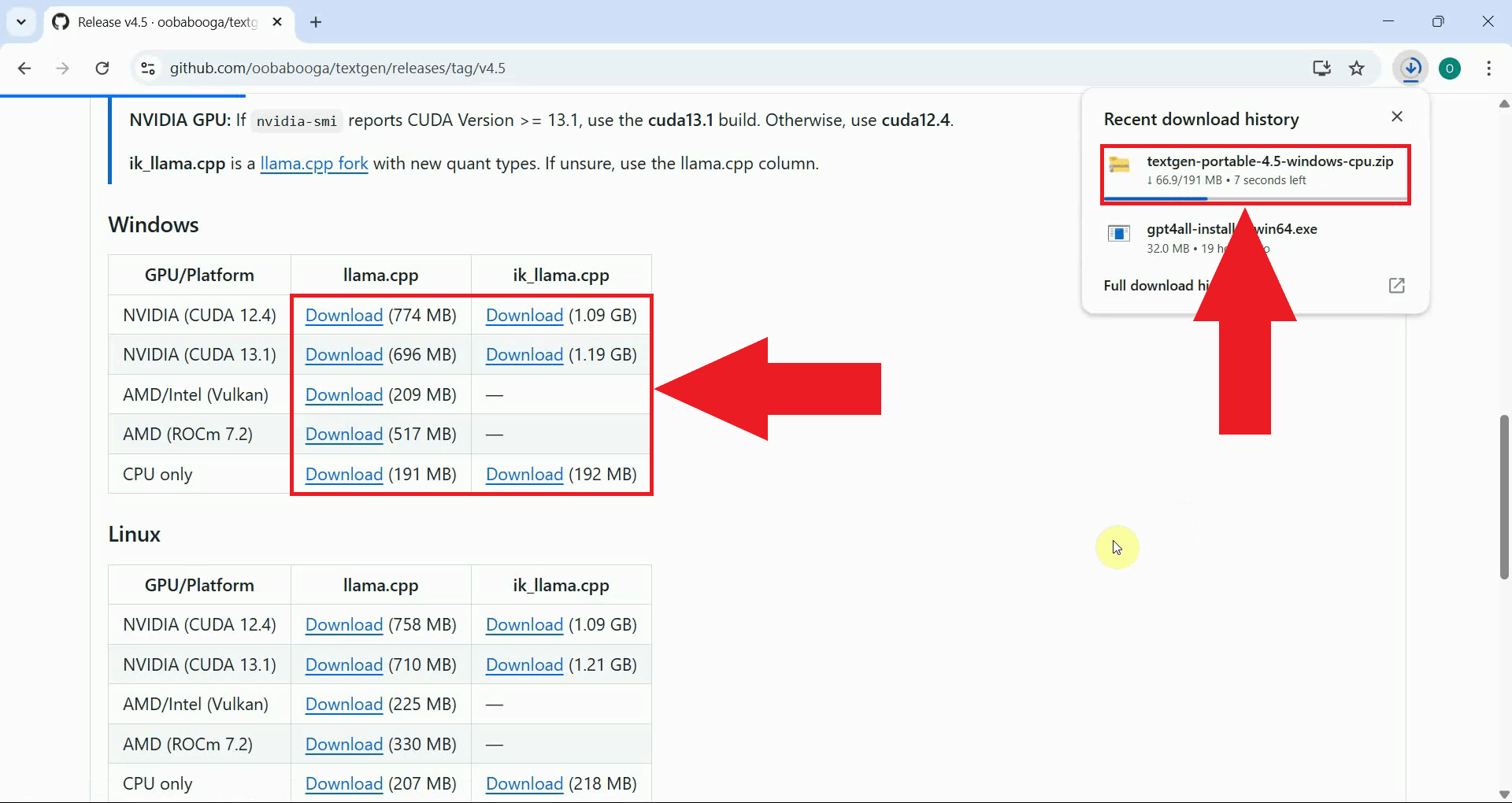Open a new tab with the plus button
Image resolution: width=1512 pixels, height=803 pixels.
pyautogui.click(x=316, y=22)
